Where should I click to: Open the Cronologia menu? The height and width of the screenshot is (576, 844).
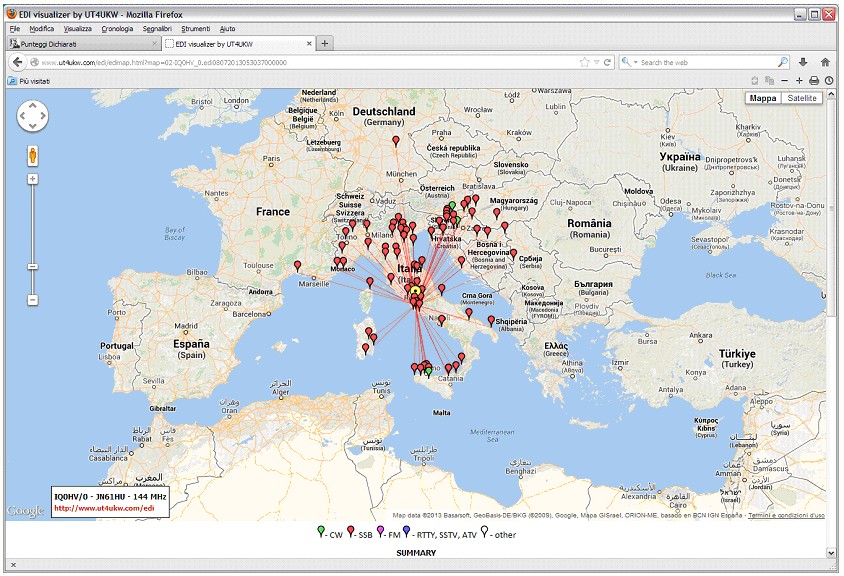[117, 29]
